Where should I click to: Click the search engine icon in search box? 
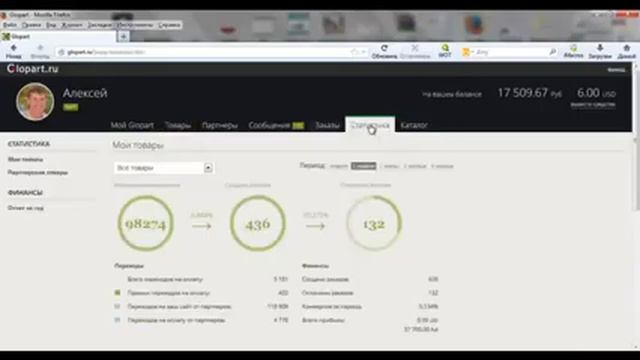[466, 52]
